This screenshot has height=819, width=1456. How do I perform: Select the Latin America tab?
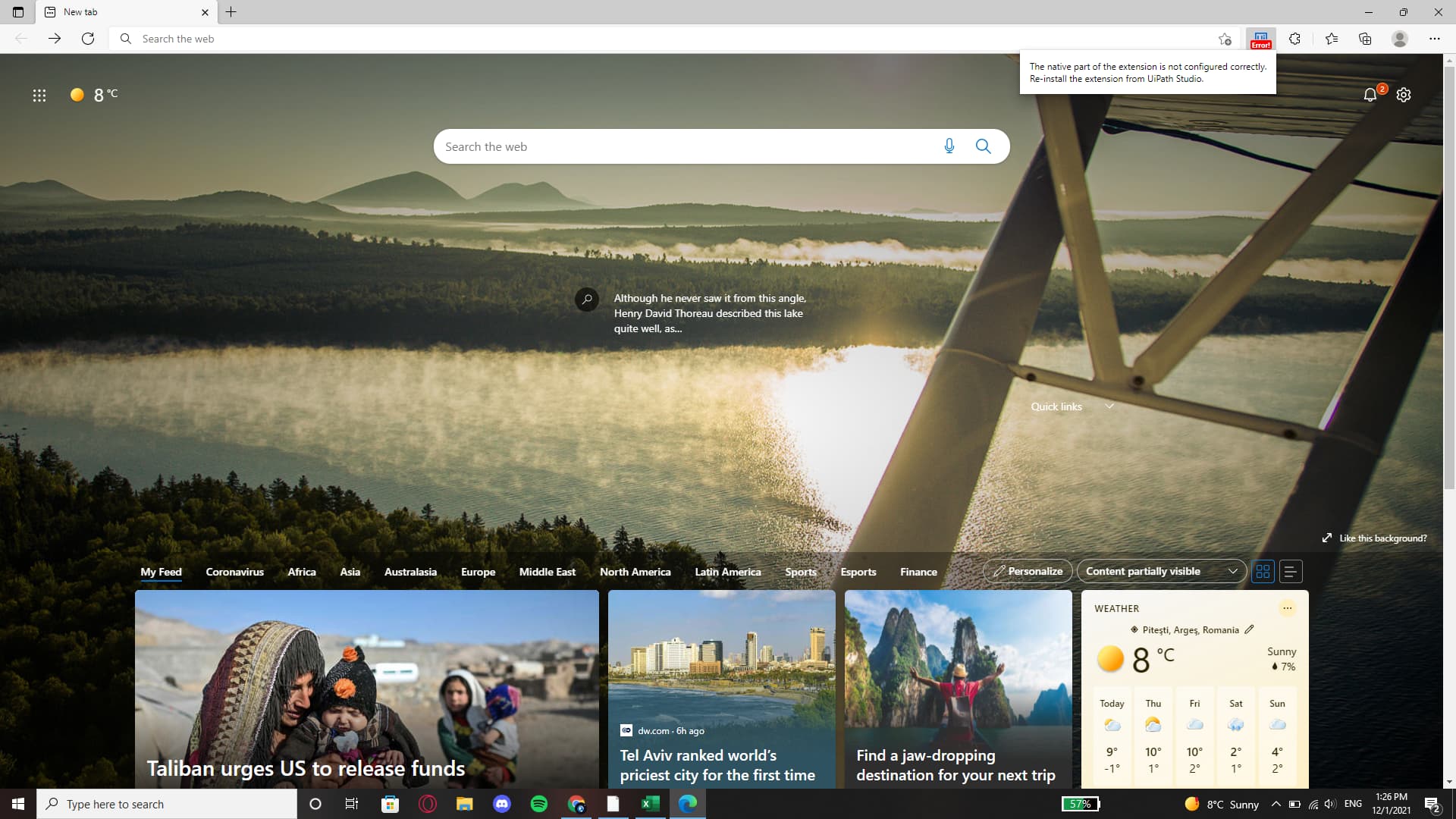click(728, 572)
